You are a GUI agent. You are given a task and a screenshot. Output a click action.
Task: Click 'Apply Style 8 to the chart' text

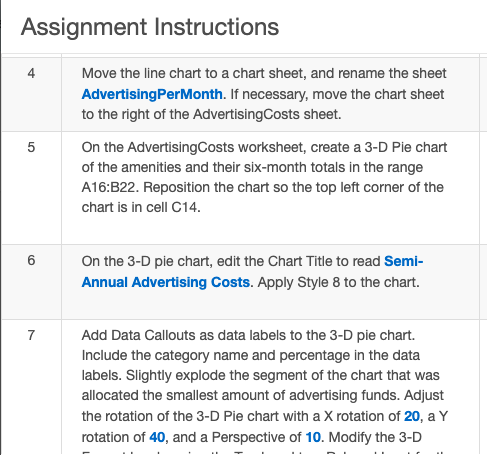point(338,282)
